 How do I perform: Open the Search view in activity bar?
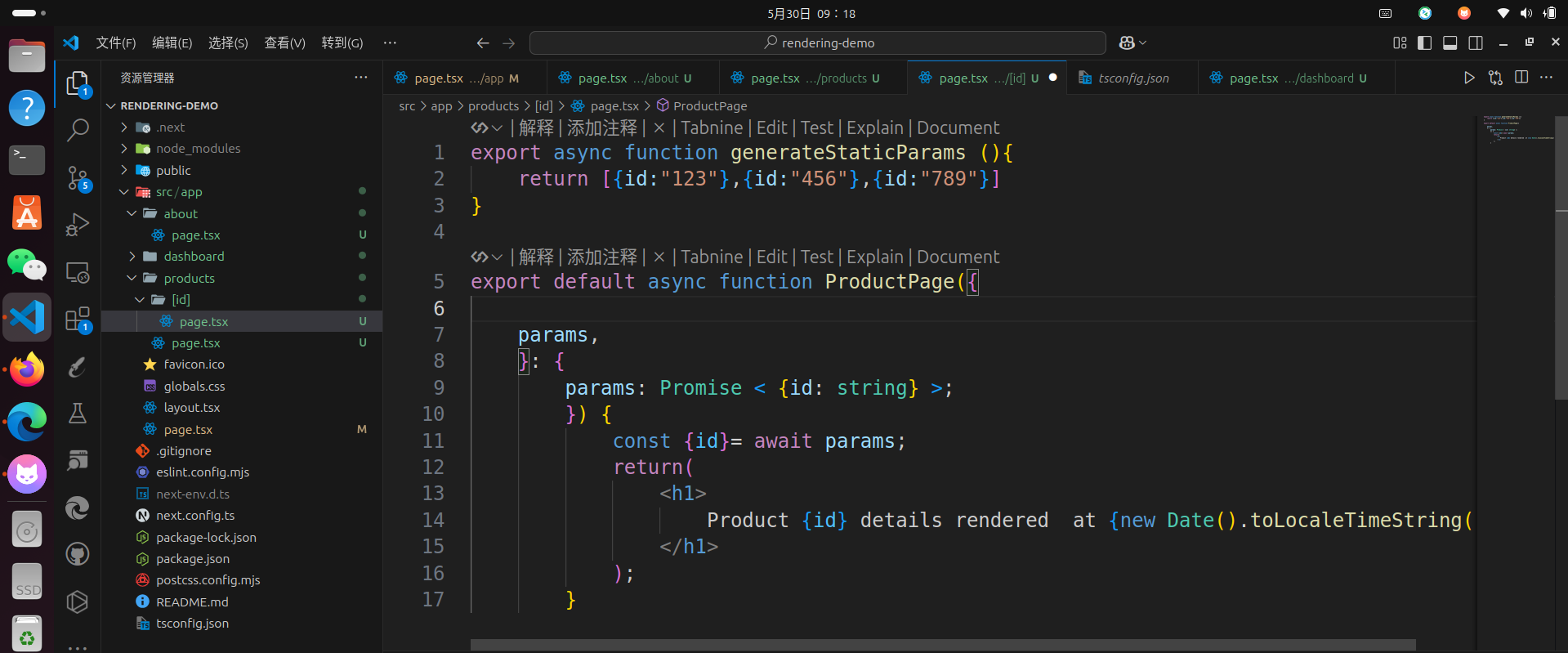tap(78, 130)
